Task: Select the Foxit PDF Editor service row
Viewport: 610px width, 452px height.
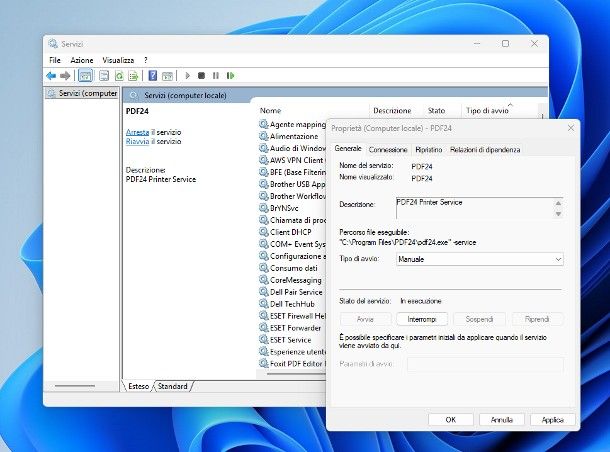Action: [x=292, y=364]
